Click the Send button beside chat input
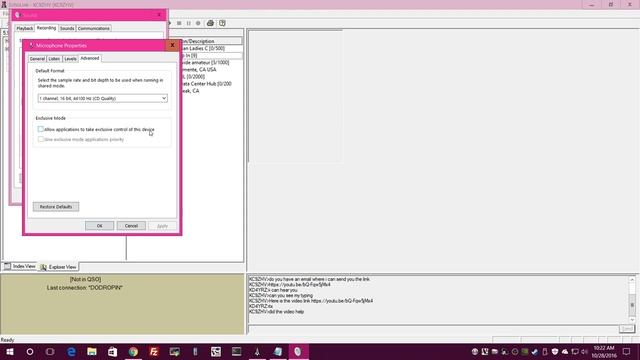Viewport: 640px width, 360px height. tap(627, 329)
